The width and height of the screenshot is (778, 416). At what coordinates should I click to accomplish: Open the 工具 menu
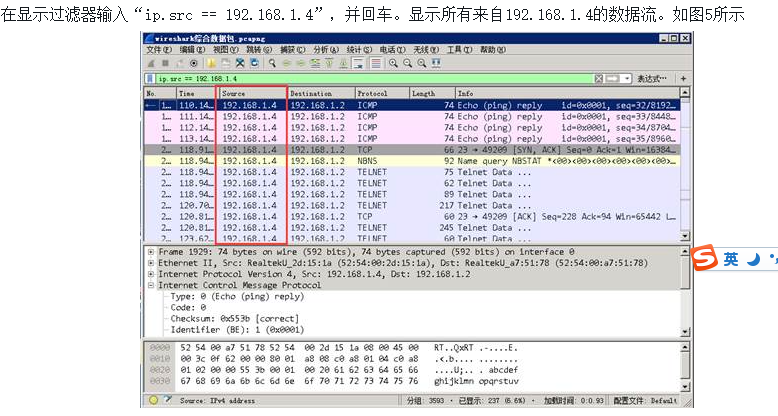point(459,50)
